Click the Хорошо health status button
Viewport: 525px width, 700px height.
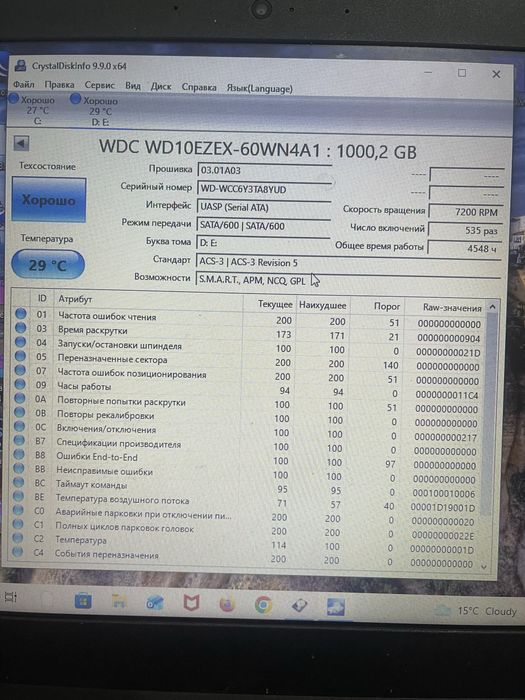[49, 200]
